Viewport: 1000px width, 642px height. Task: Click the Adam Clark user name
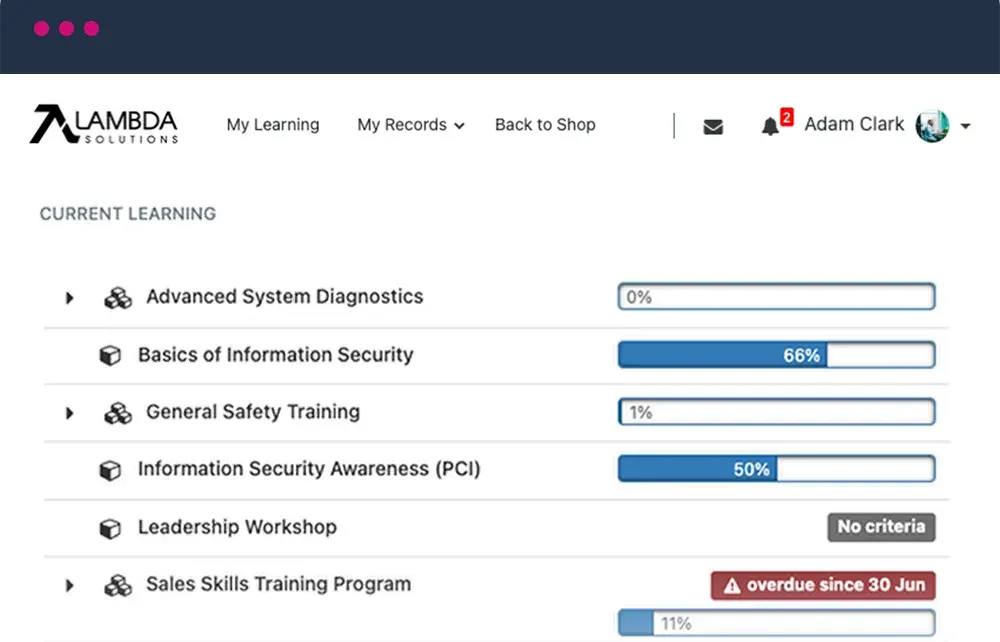click(854, 124)
